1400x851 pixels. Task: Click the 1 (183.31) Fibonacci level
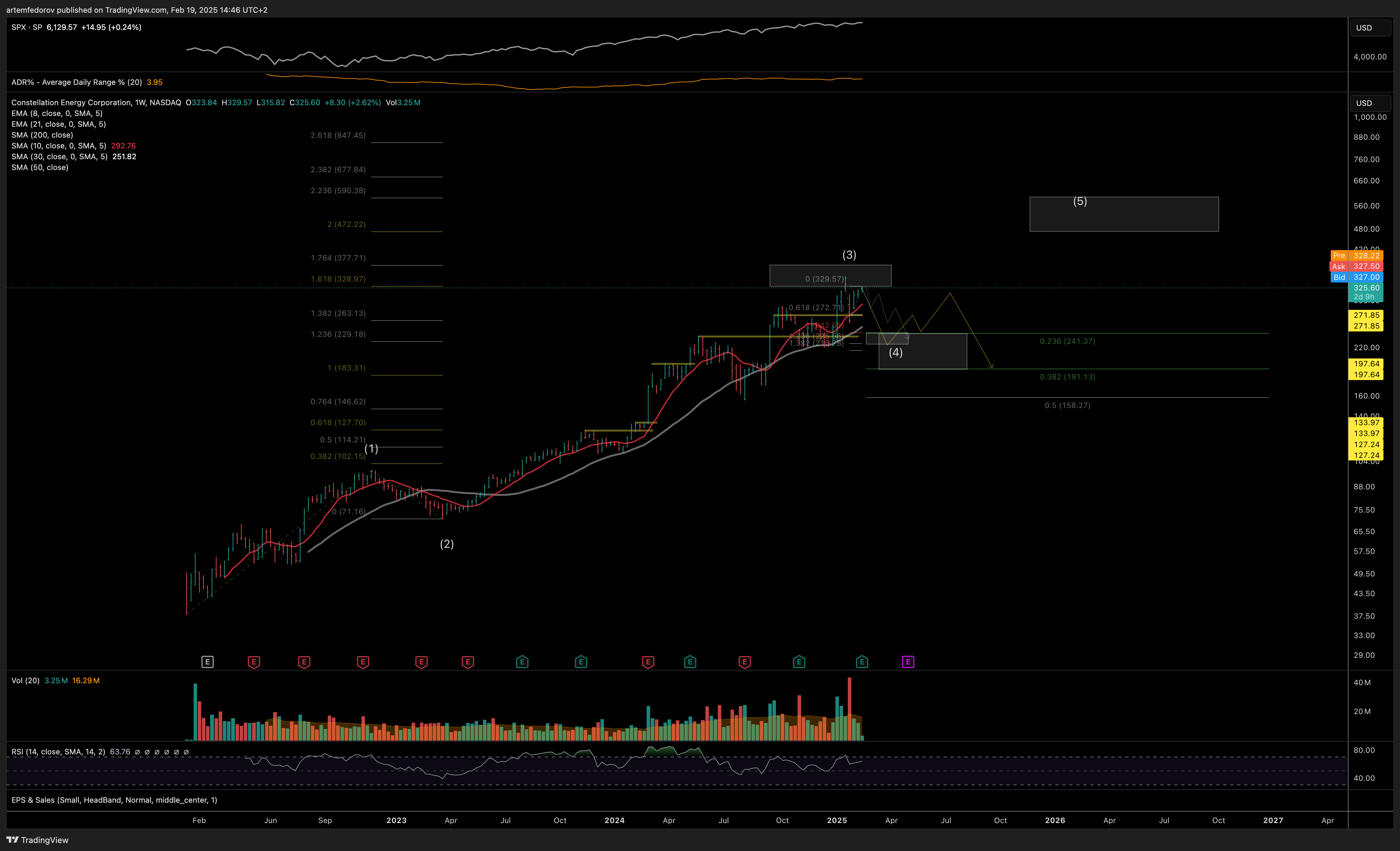(x=347, y=368)
